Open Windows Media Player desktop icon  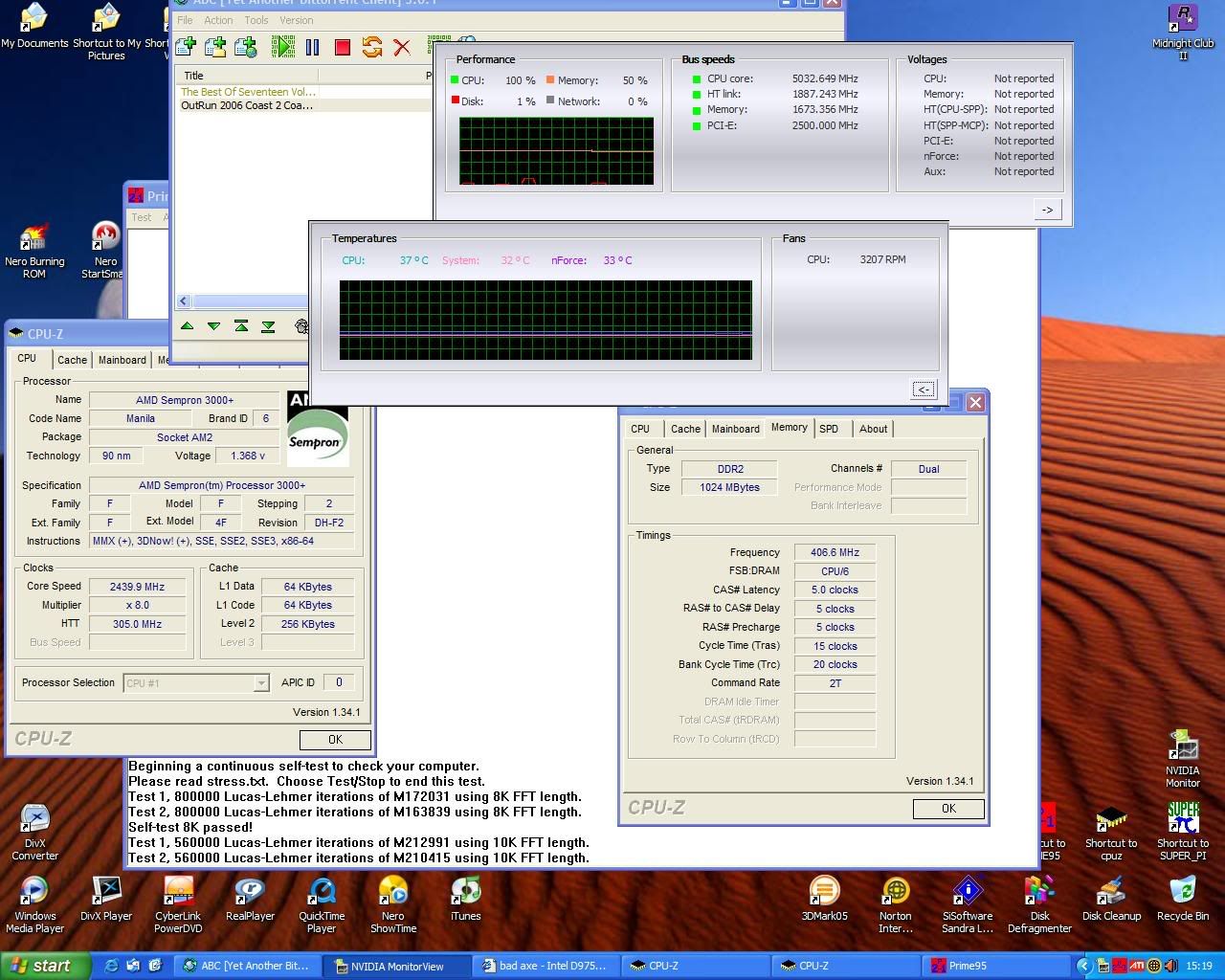click(35, 904)
